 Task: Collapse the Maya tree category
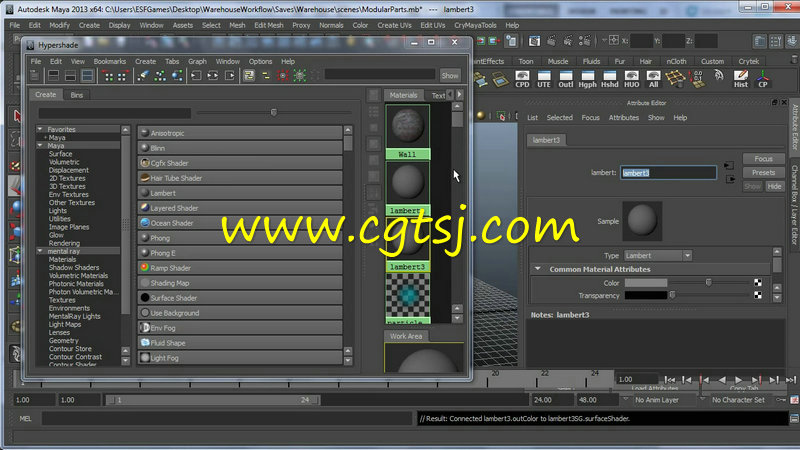tap(40, 146)
